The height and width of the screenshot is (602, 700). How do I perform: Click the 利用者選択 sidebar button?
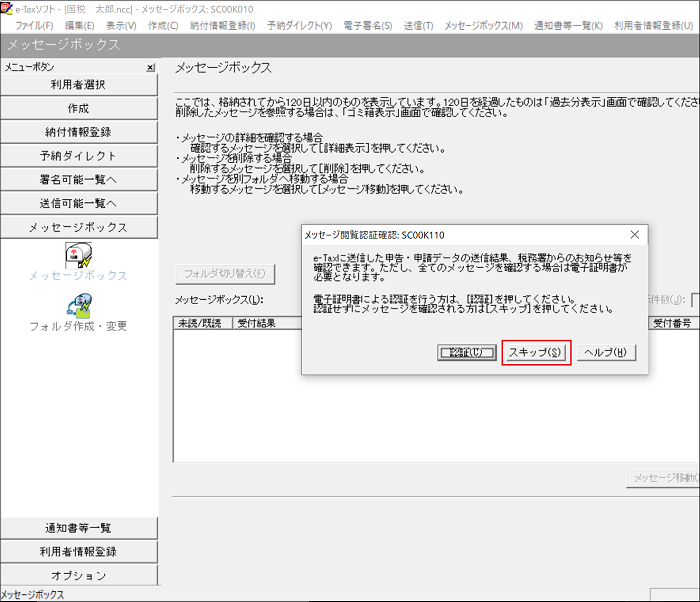click(79, 84)
